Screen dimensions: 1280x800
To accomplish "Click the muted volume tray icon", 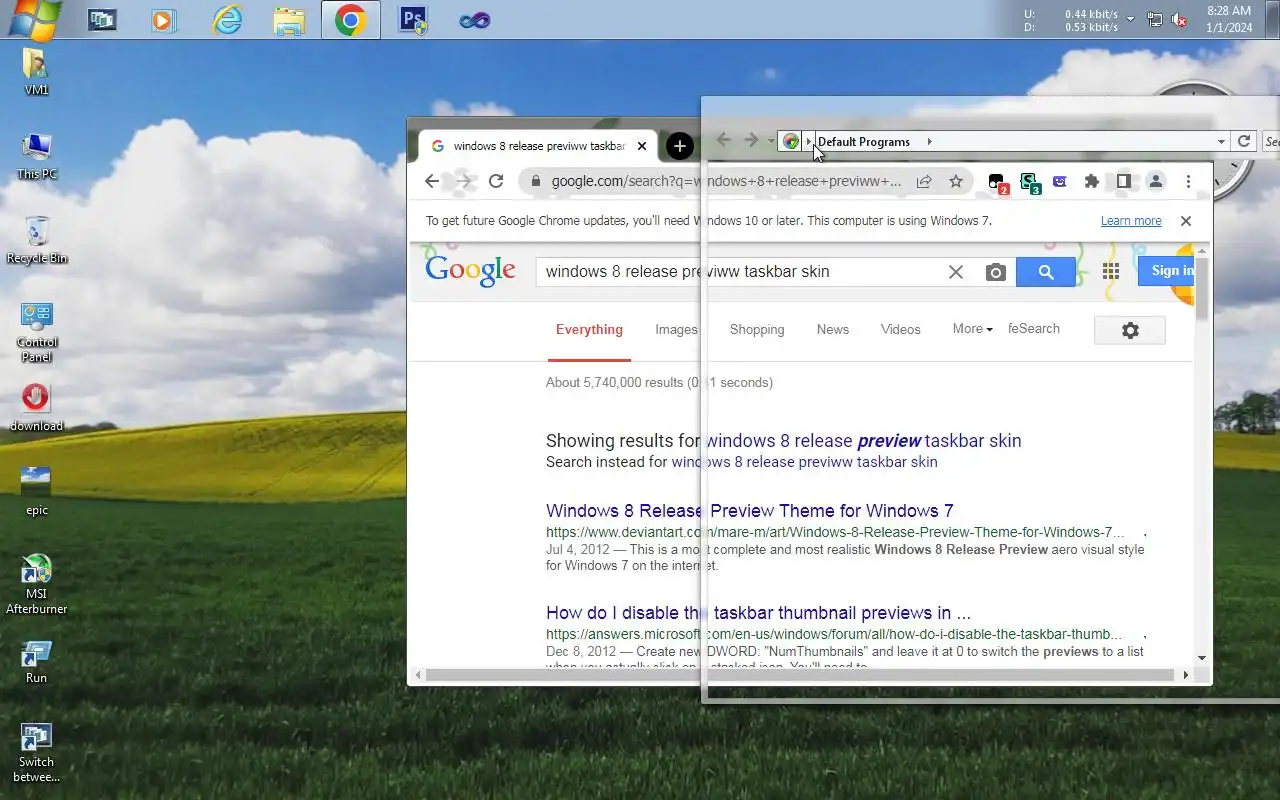I will pos(1180,19).
